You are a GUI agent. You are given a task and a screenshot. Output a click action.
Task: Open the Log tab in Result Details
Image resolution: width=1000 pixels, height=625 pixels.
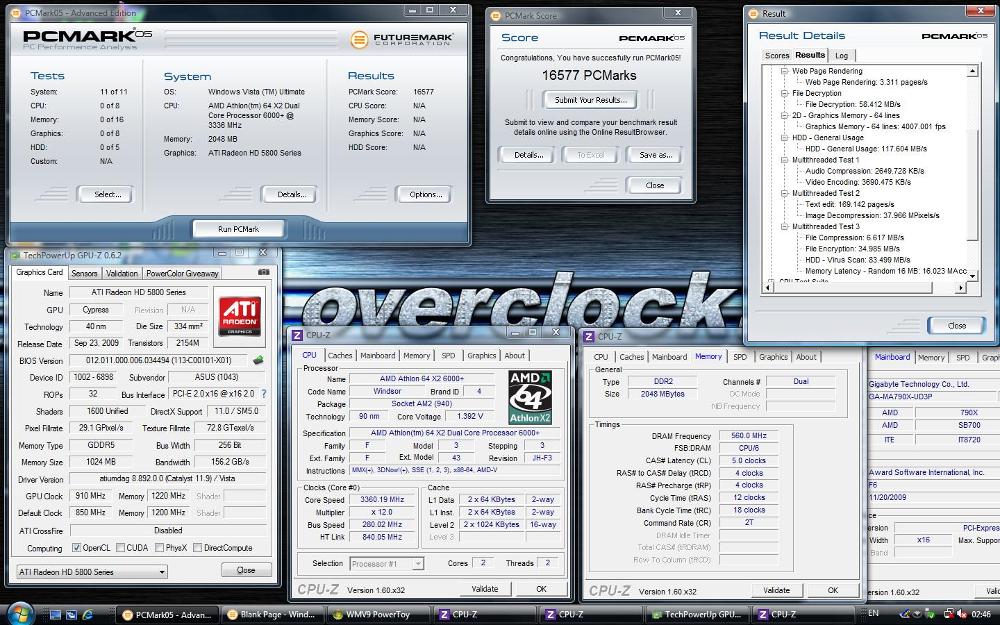(x=842, y=55)
